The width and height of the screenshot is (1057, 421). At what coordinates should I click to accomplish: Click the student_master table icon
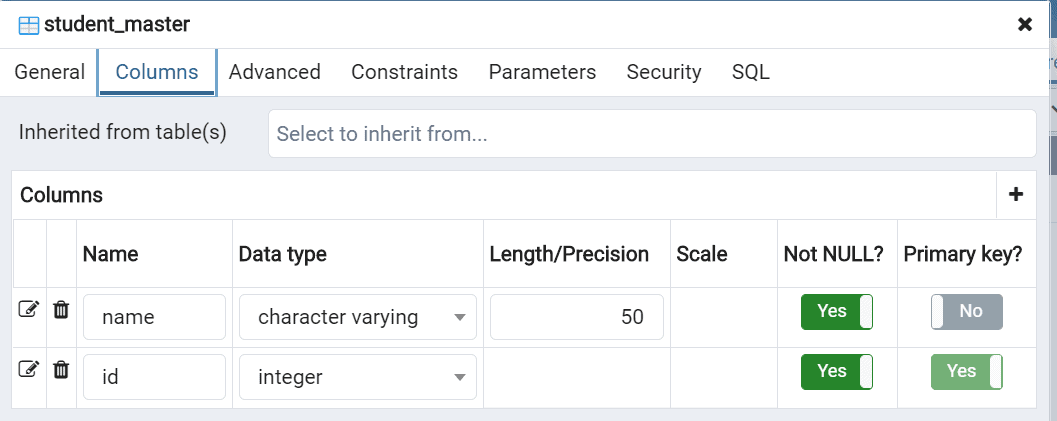pos(29,25)
